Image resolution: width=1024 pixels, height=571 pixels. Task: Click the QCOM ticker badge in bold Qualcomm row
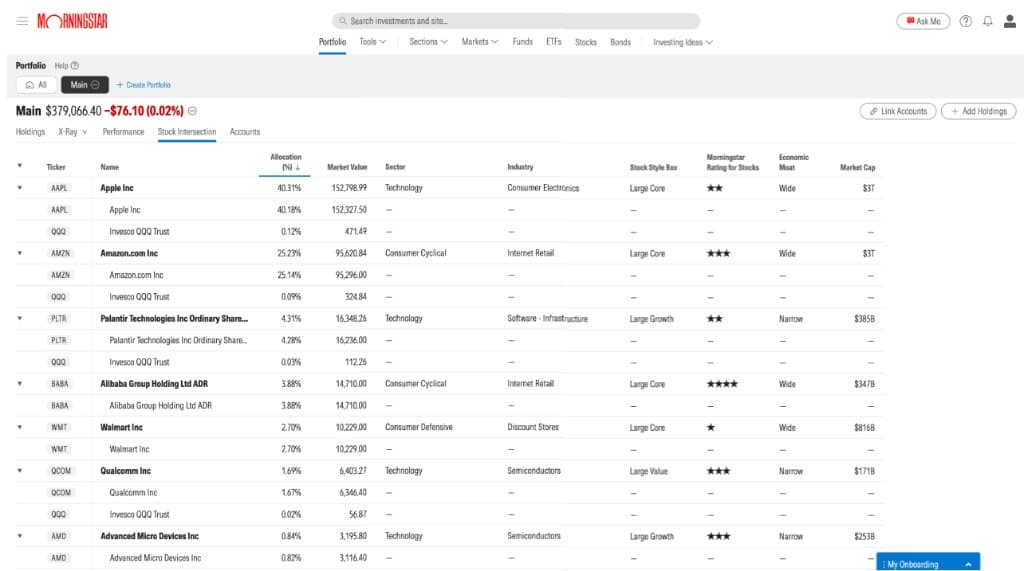point(61,471)
